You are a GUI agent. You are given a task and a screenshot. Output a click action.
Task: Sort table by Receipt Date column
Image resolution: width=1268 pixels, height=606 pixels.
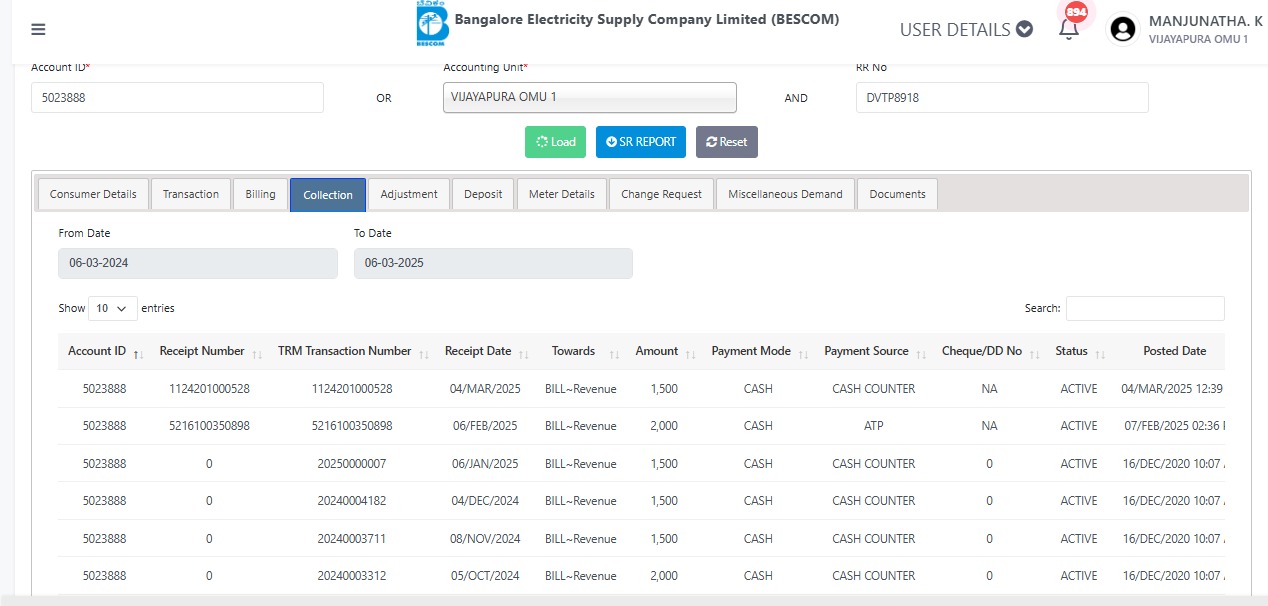click(x=485, y=352)
